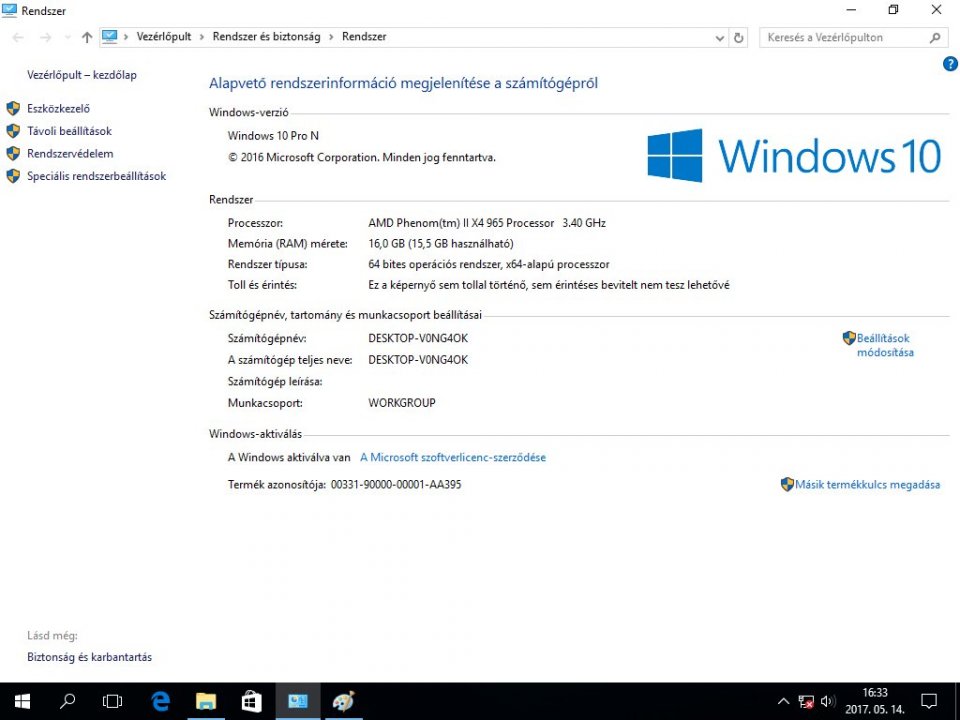Open A Microsoft szoftverlicenc-szerződése link
This screenshot has width=960, height=720.
pyautogui.click(x=452, y=457)
